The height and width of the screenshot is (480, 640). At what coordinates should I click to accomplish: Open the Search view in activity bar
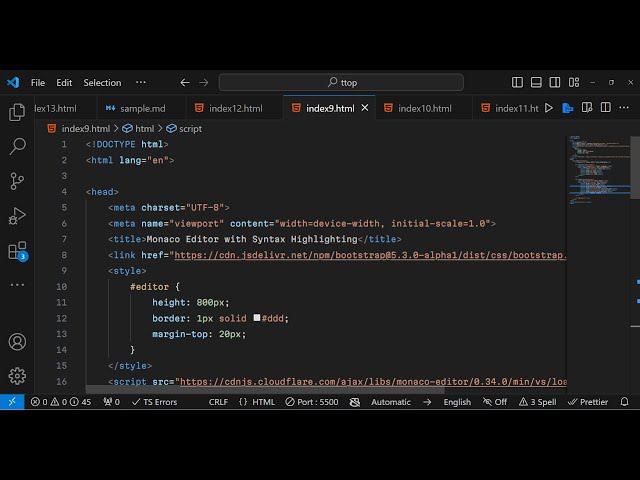[17, 147]
